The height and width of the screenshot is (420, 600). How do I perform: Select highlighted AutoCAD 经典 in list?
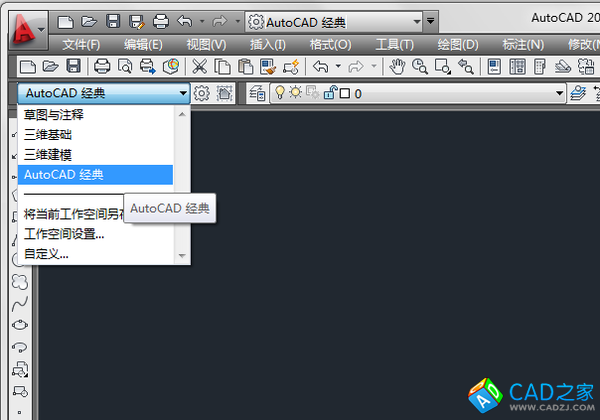(x=95, y=175)
